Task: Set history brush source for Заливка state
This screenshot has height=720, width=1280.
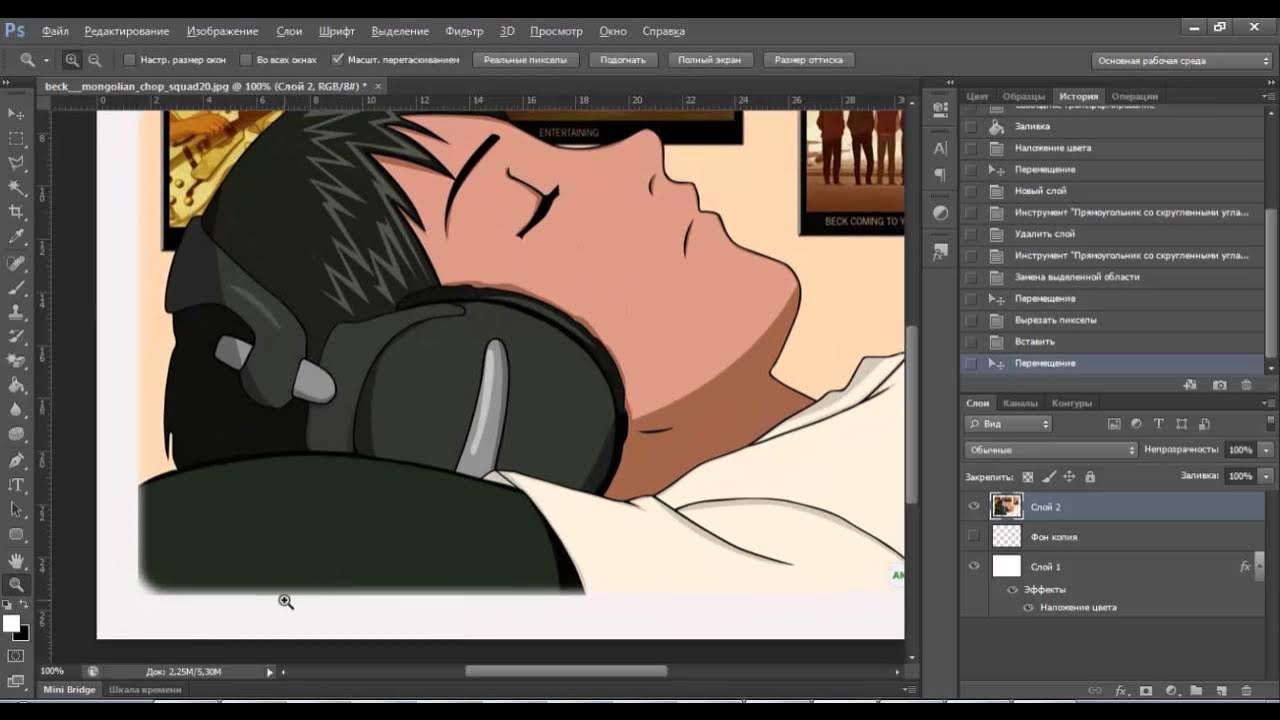Action: [970, 127]
